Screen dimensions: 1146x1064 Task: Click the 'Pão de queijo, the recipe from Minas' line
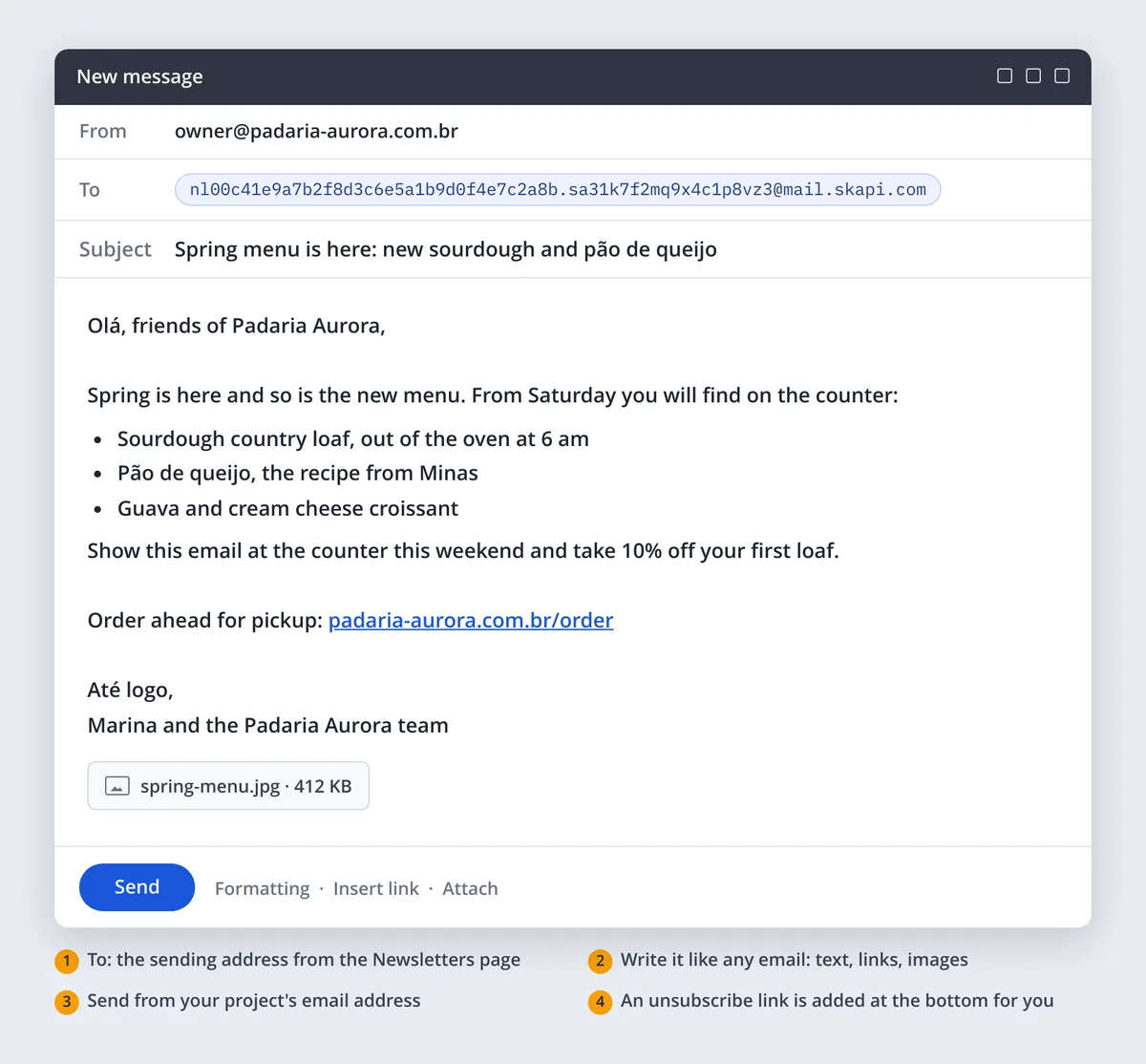[297, 473]
